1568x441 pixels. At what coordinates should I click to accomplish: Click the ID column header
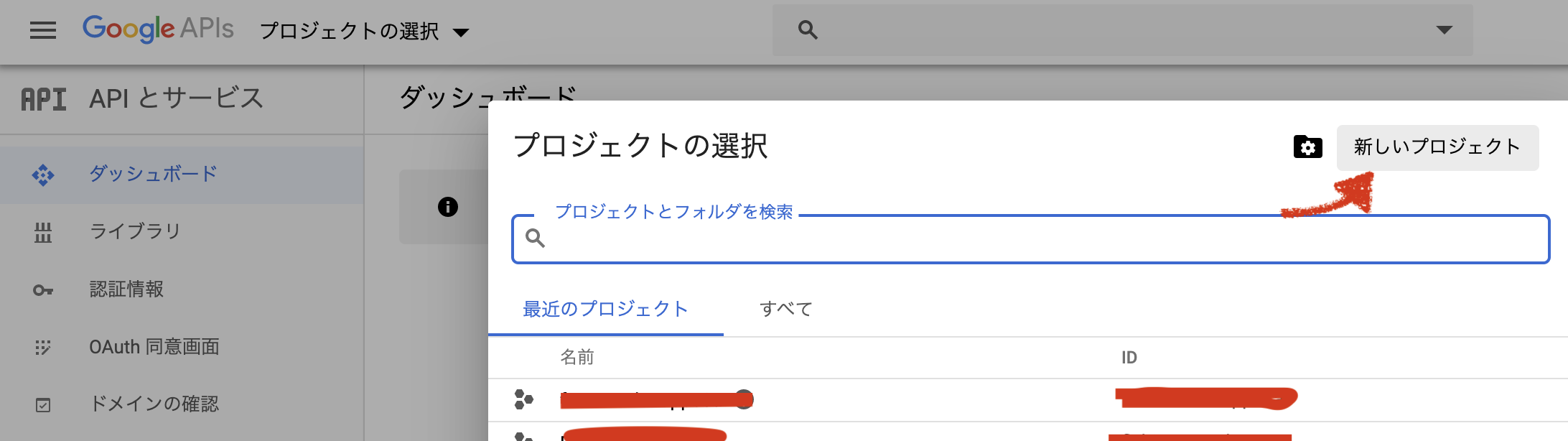point(1130,357)
